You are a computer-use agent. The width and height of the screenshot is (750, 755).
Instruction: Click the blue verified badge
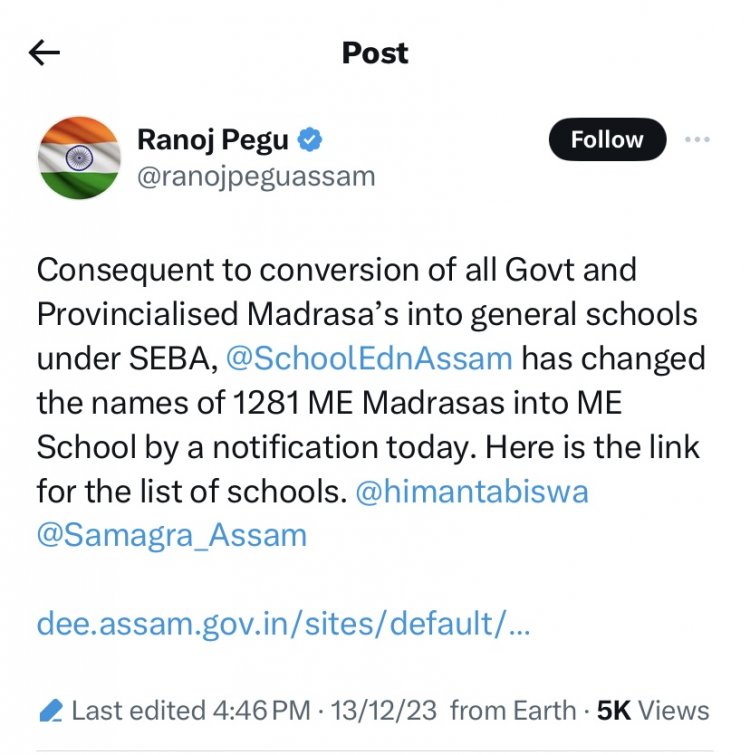(x=311, y=141)
